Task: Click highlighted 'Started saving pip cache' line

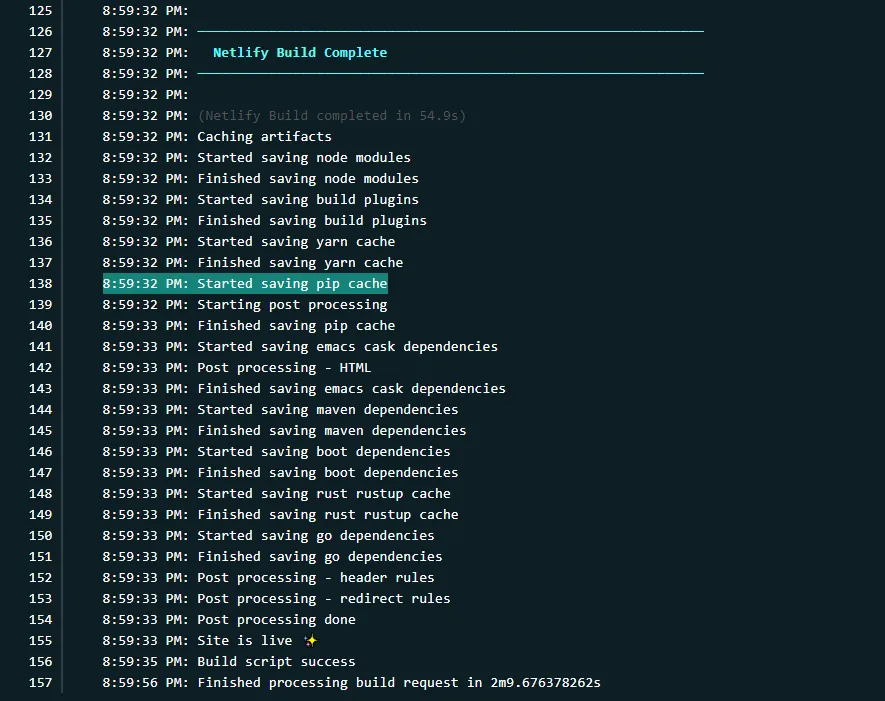Action: (x=245, y=283)
